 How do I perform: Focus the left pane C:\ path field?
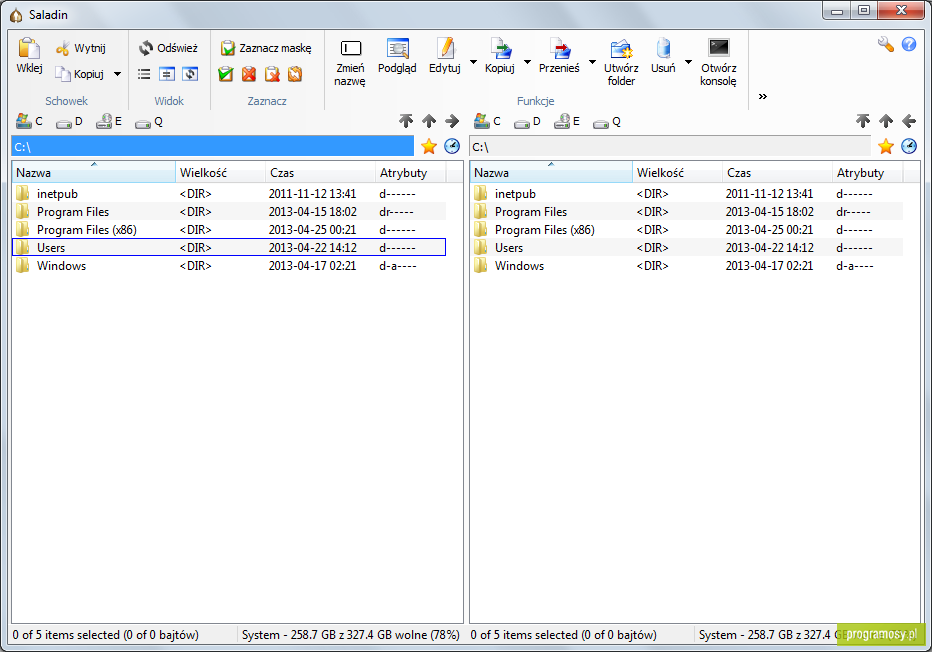[x=212, y=147]
